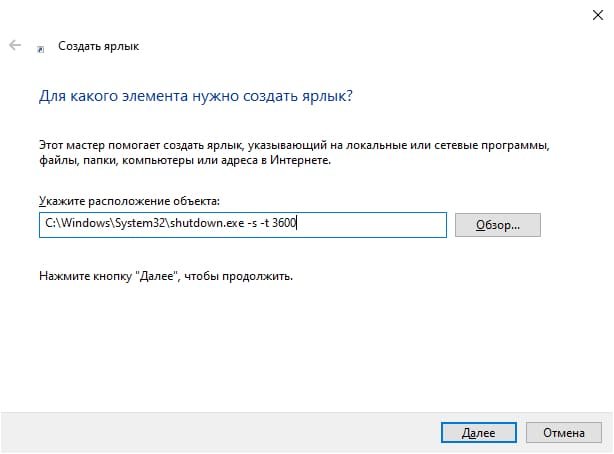Place cursor on the -t flag
The width and height of the screenshot is (614, 454).
click(264, 224)
